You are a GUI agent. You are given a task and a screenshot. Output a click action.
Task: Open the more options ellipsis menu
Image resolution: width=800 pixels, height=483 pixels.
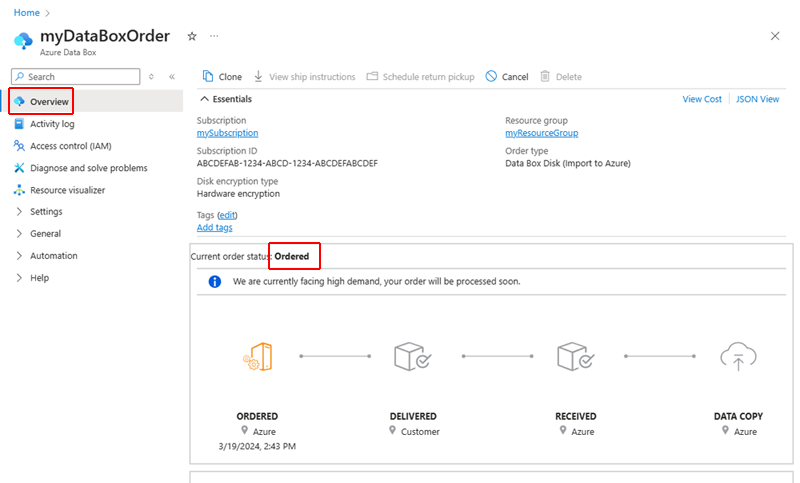(x=214, y=36)
